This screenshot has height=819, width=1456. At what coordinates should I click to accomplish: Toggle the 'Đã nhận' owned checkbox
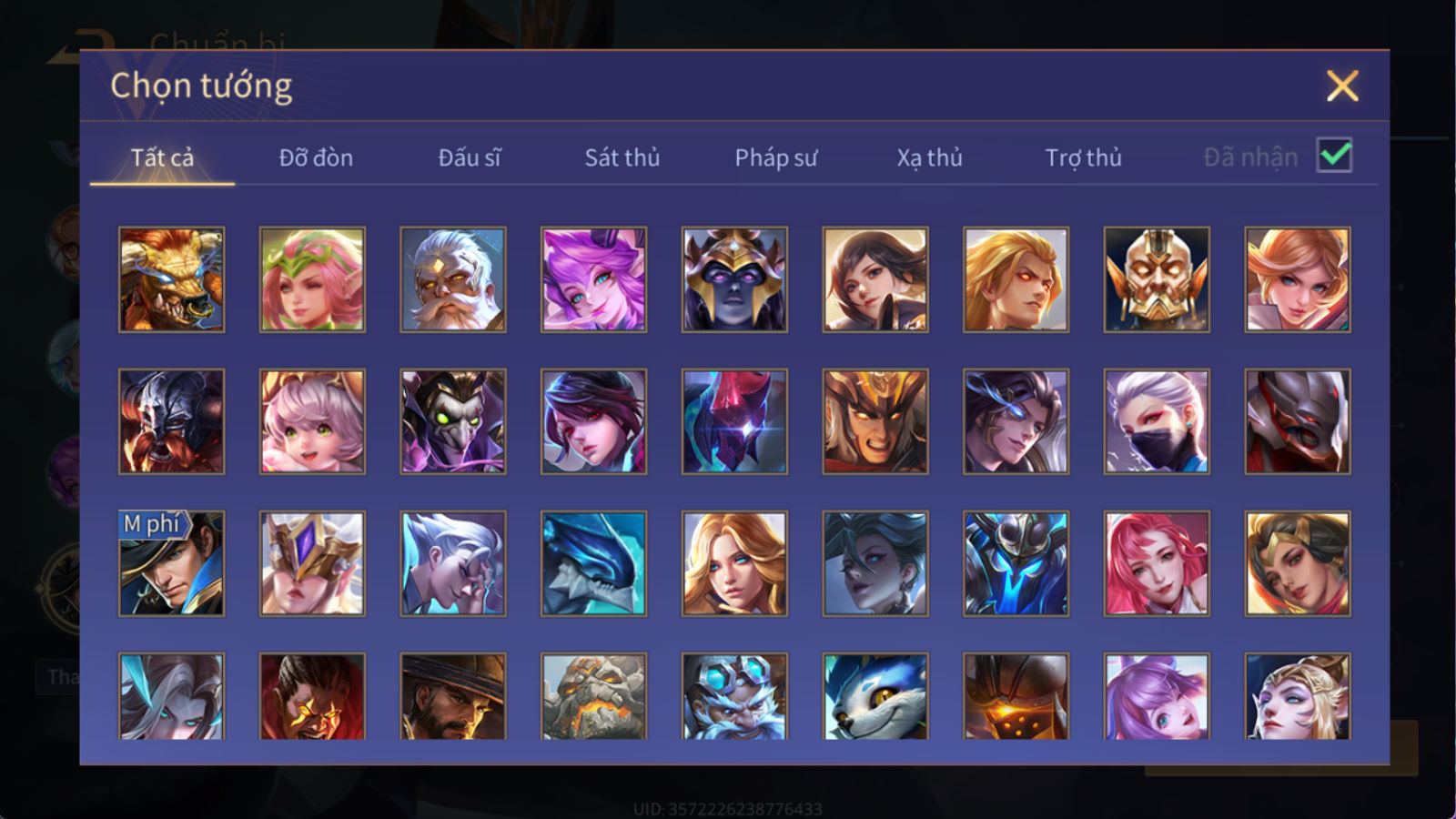1334,156
